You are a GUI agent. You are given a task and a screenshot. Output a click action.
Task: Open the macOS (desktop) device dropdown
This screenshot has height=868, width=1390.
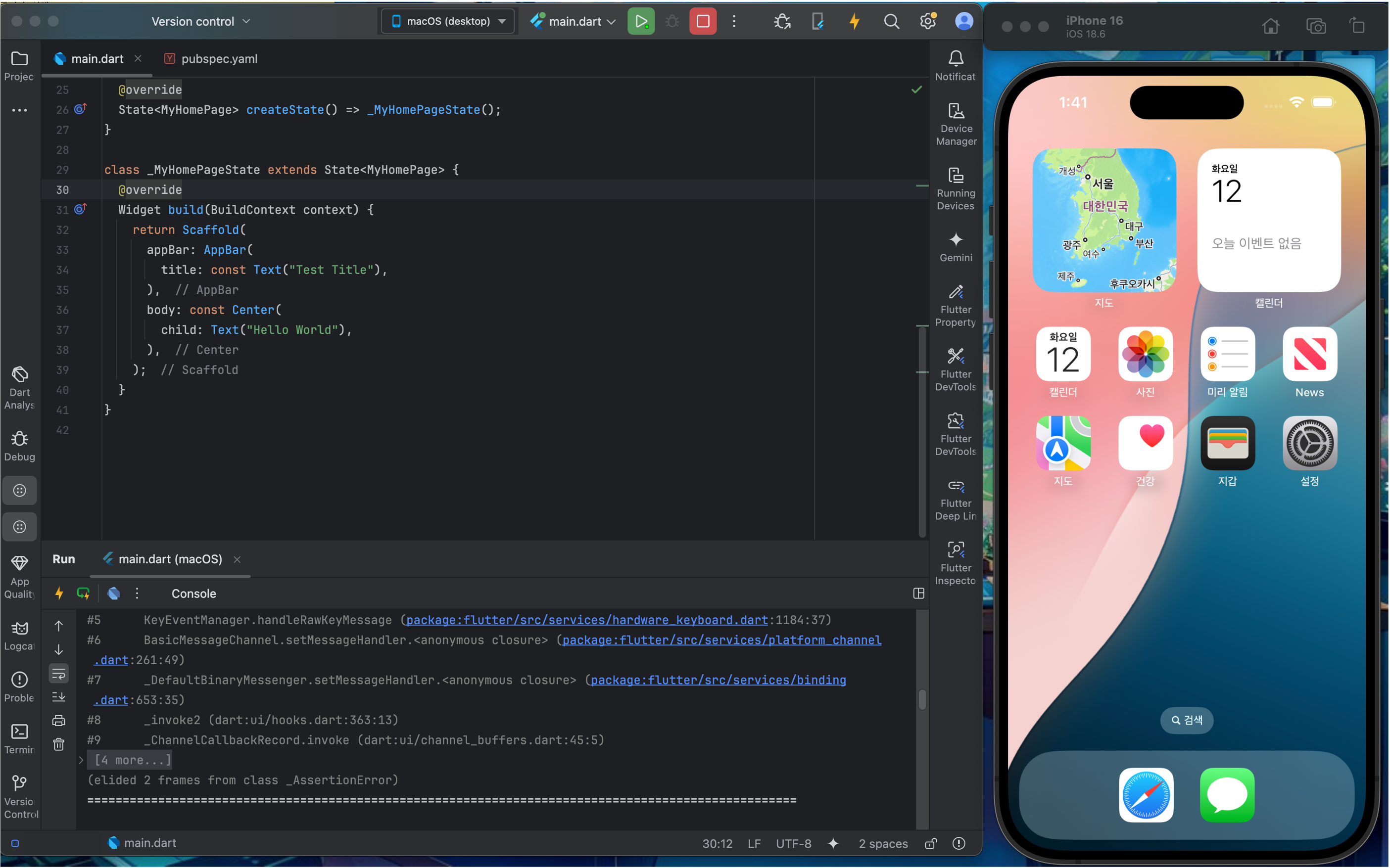(x=449, y=21)
